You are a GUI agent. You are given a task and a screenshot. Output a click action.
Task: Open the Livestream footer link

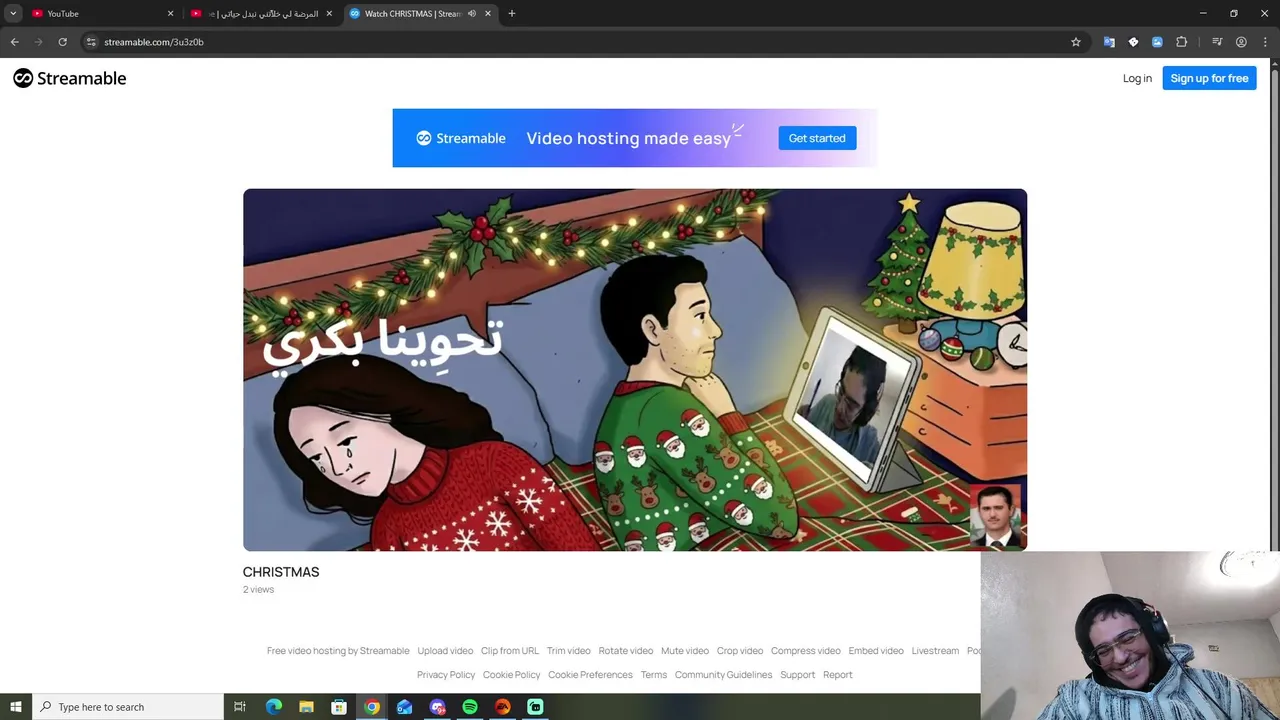(935, 651)
